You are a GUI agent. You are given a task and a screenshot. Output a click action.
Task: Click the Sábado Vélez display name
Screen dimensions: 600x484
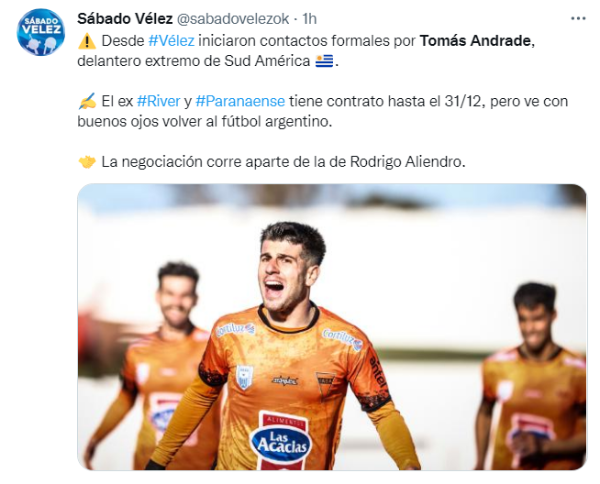click(125, 18)
